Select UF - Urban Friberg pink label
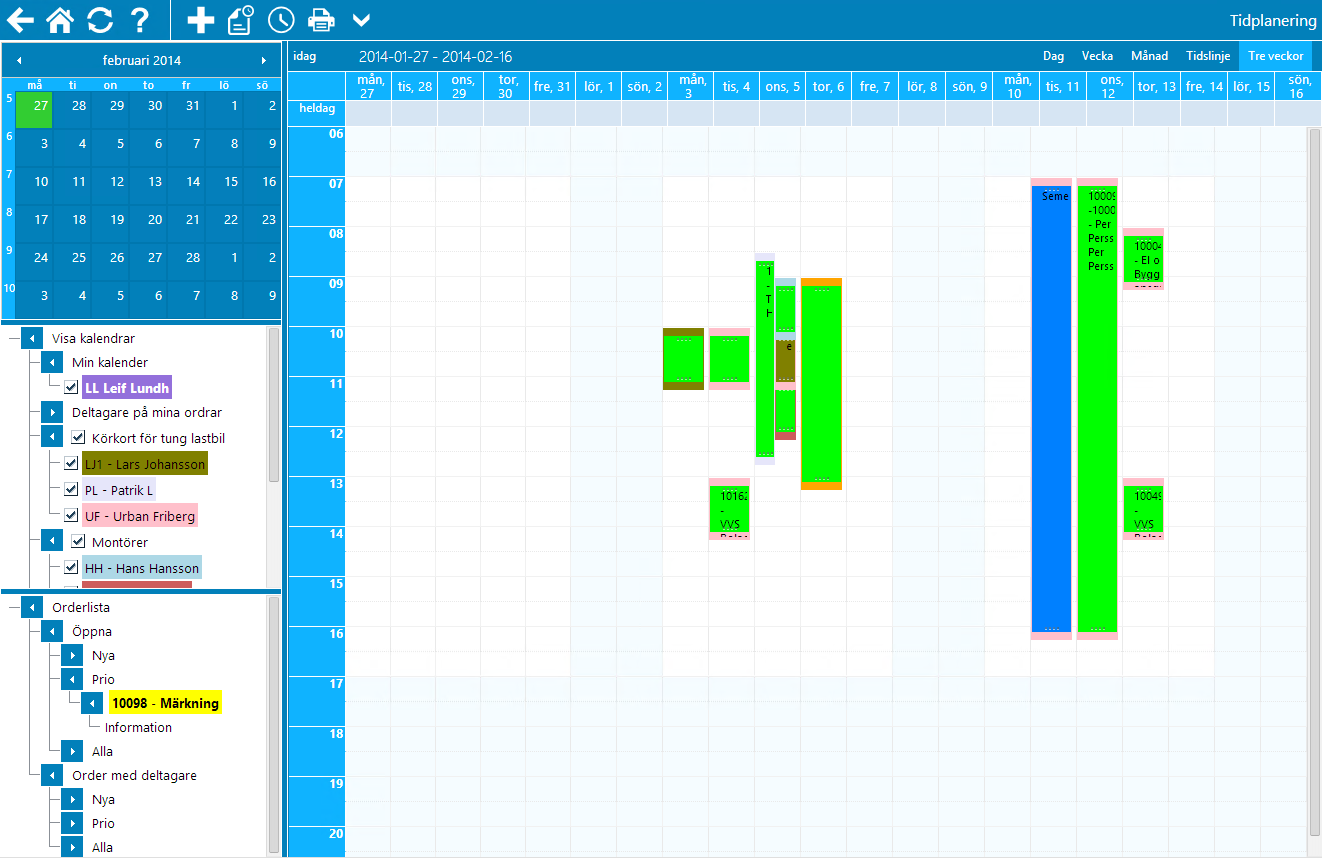This screenshot has width=1322, height=858. click(140, 516)
